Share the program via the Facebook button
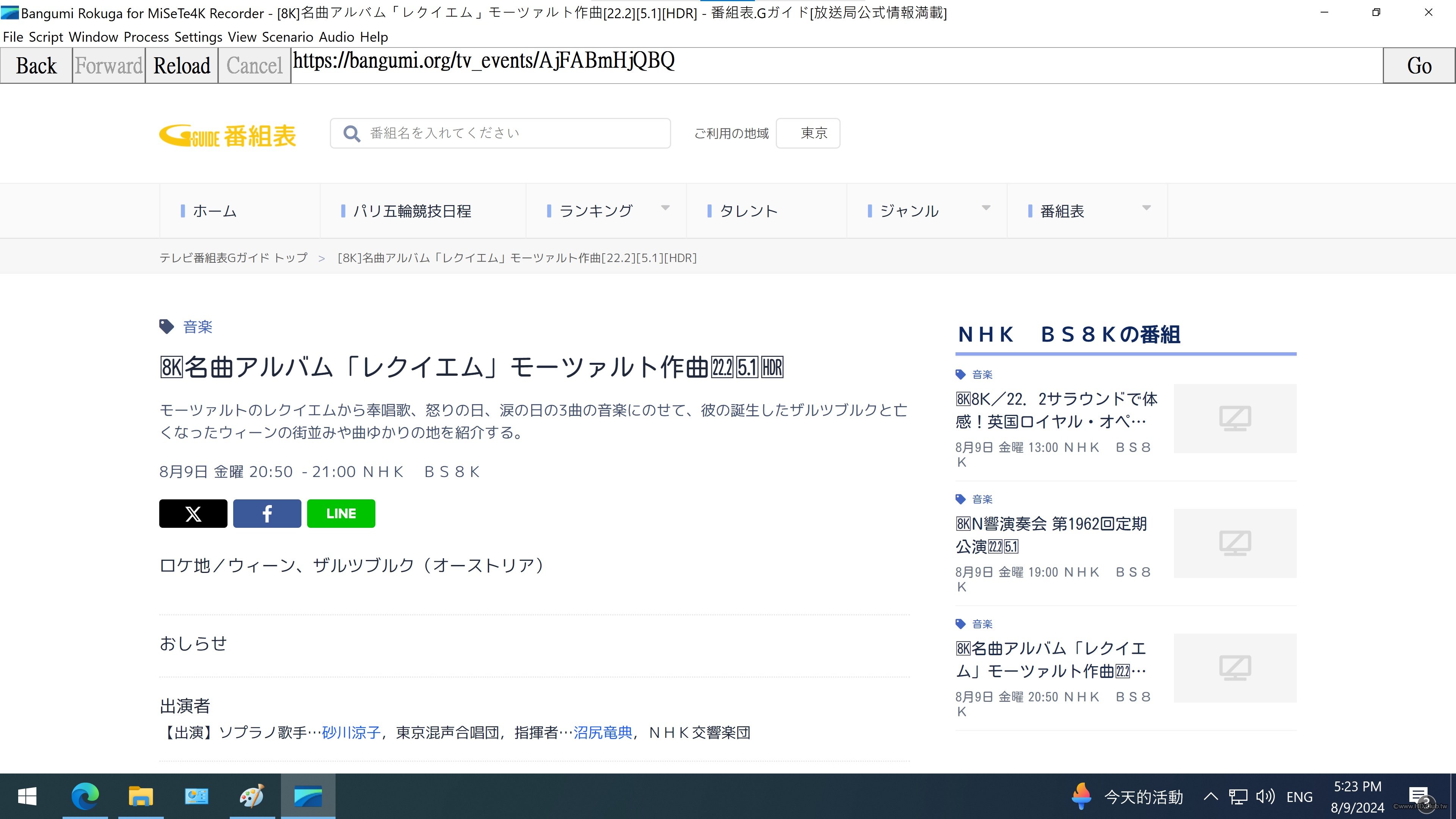Image resolution: width=1456 pixels, height=819 pixels. tap(267, 513)
